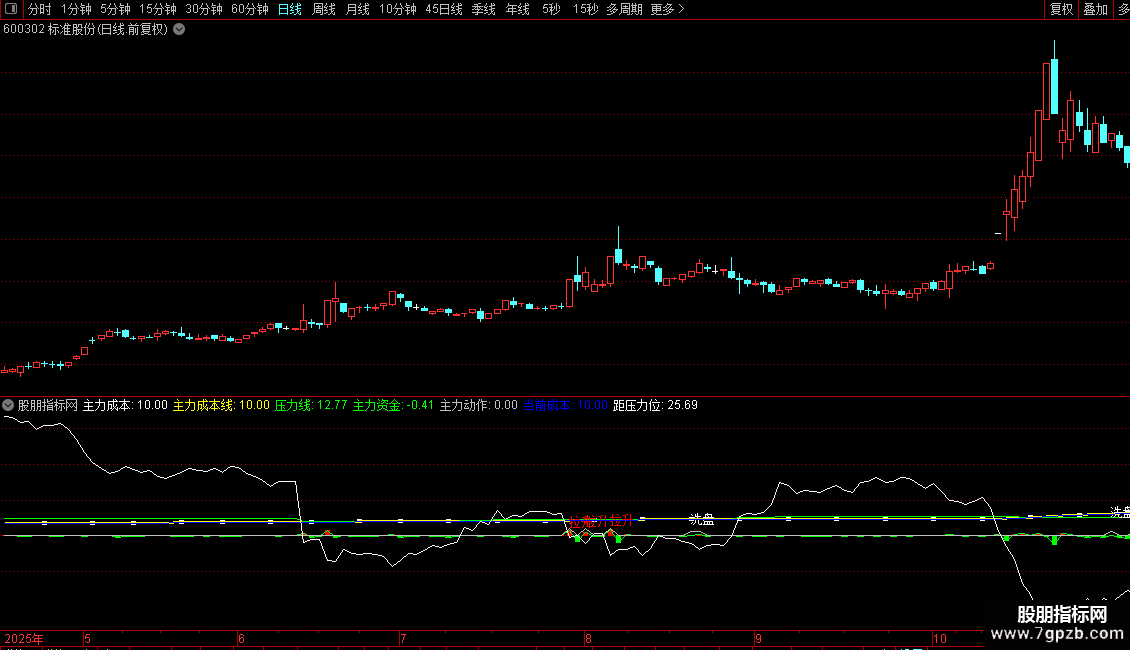The width and height of the screenshot is (1130, 650).
Task: Select the 日线 daily period tab
Action: point(289,9)
